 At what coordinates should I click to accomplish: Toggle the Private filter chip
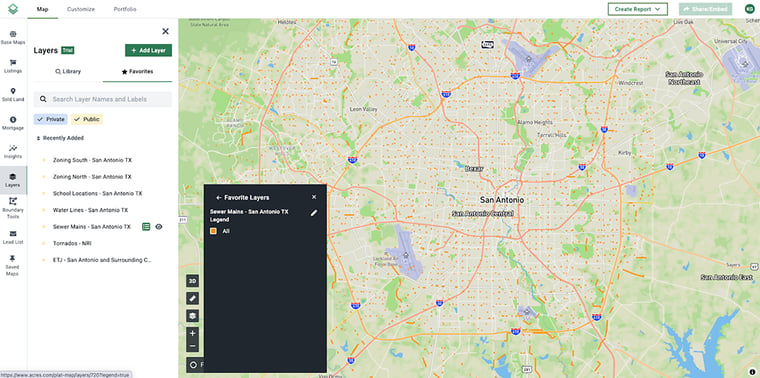50,119
